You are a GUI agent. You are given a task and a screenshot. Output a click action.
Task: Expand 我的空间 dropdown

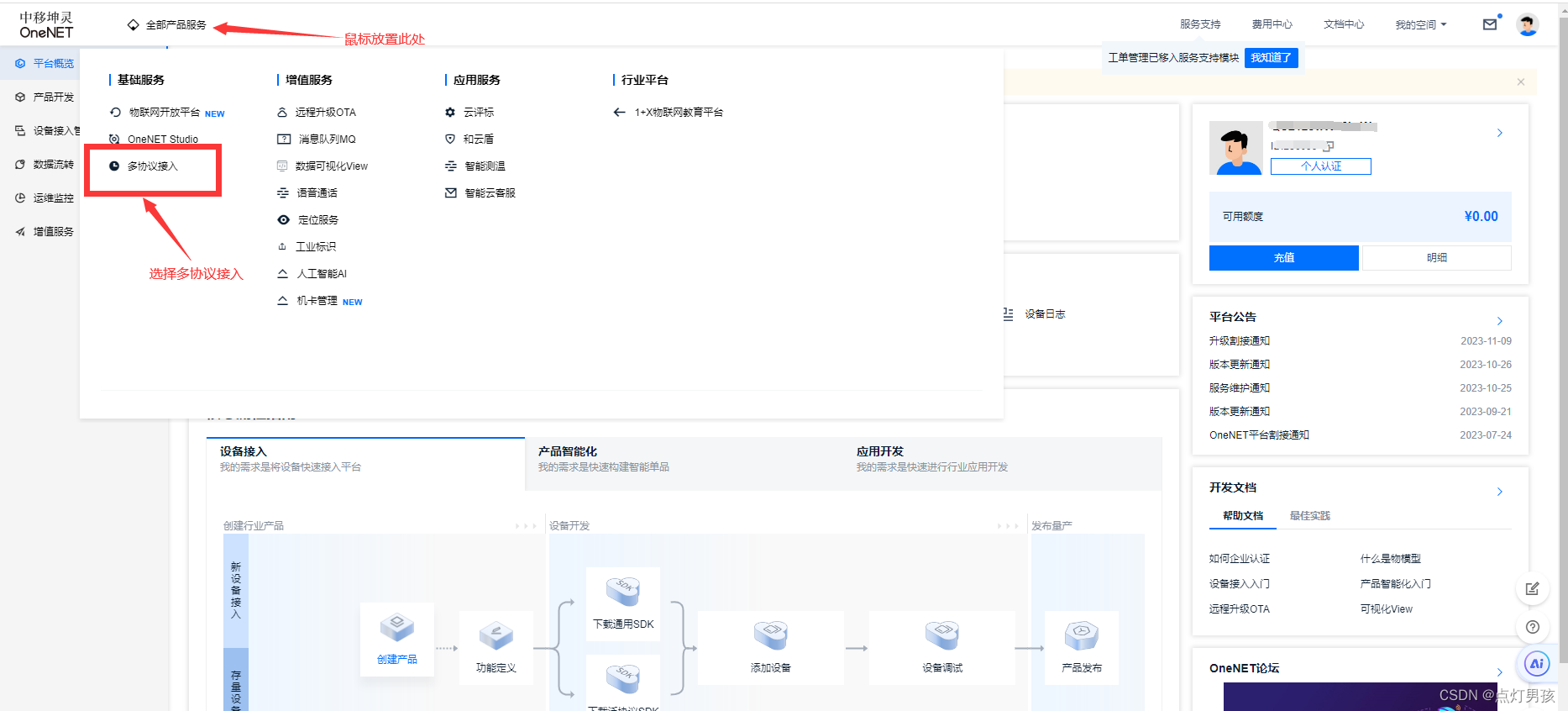[1421, 24]
